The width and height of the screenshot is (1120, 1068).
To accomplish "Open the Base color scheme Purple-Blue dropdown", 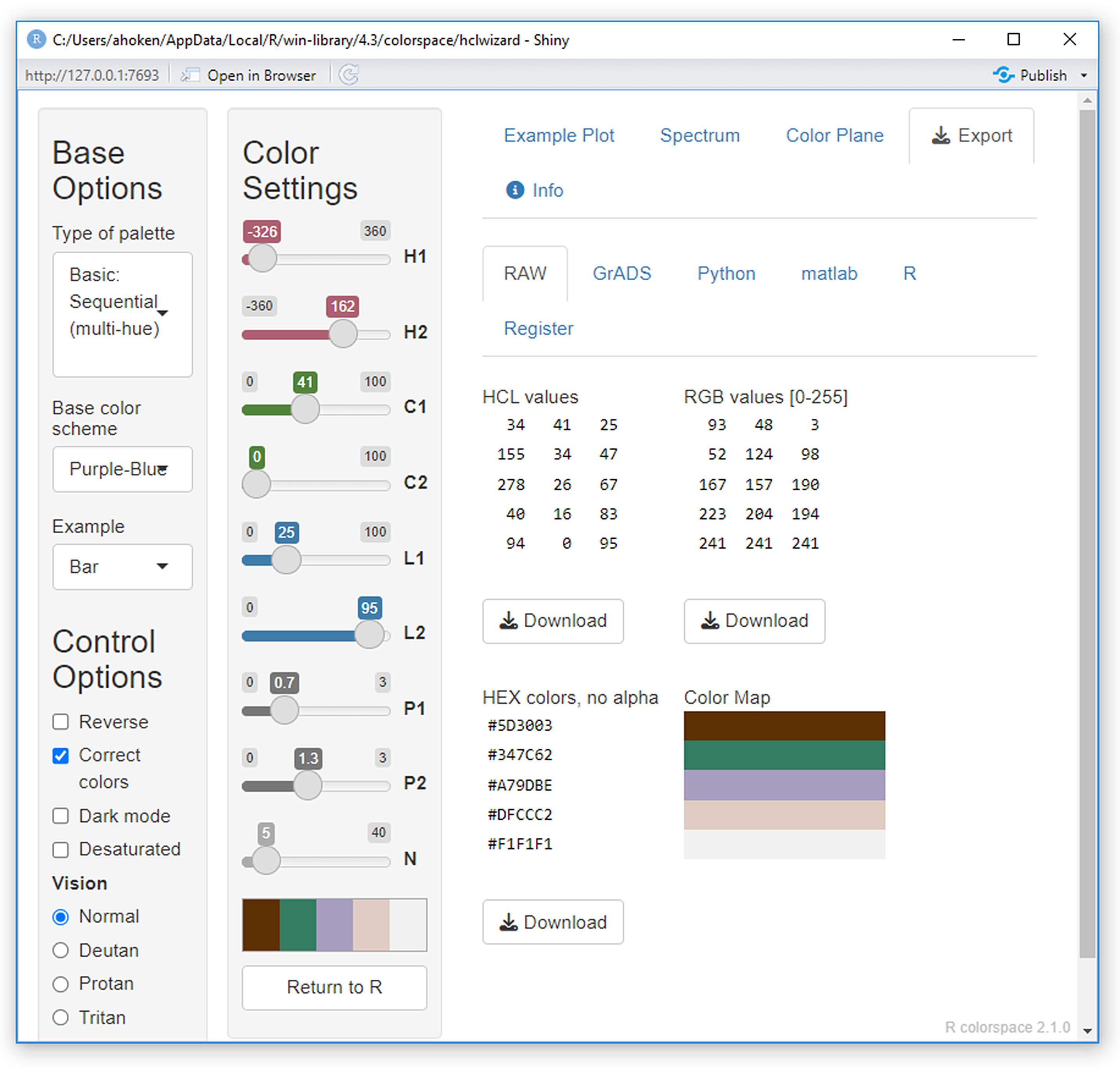I will click(122, 469).
